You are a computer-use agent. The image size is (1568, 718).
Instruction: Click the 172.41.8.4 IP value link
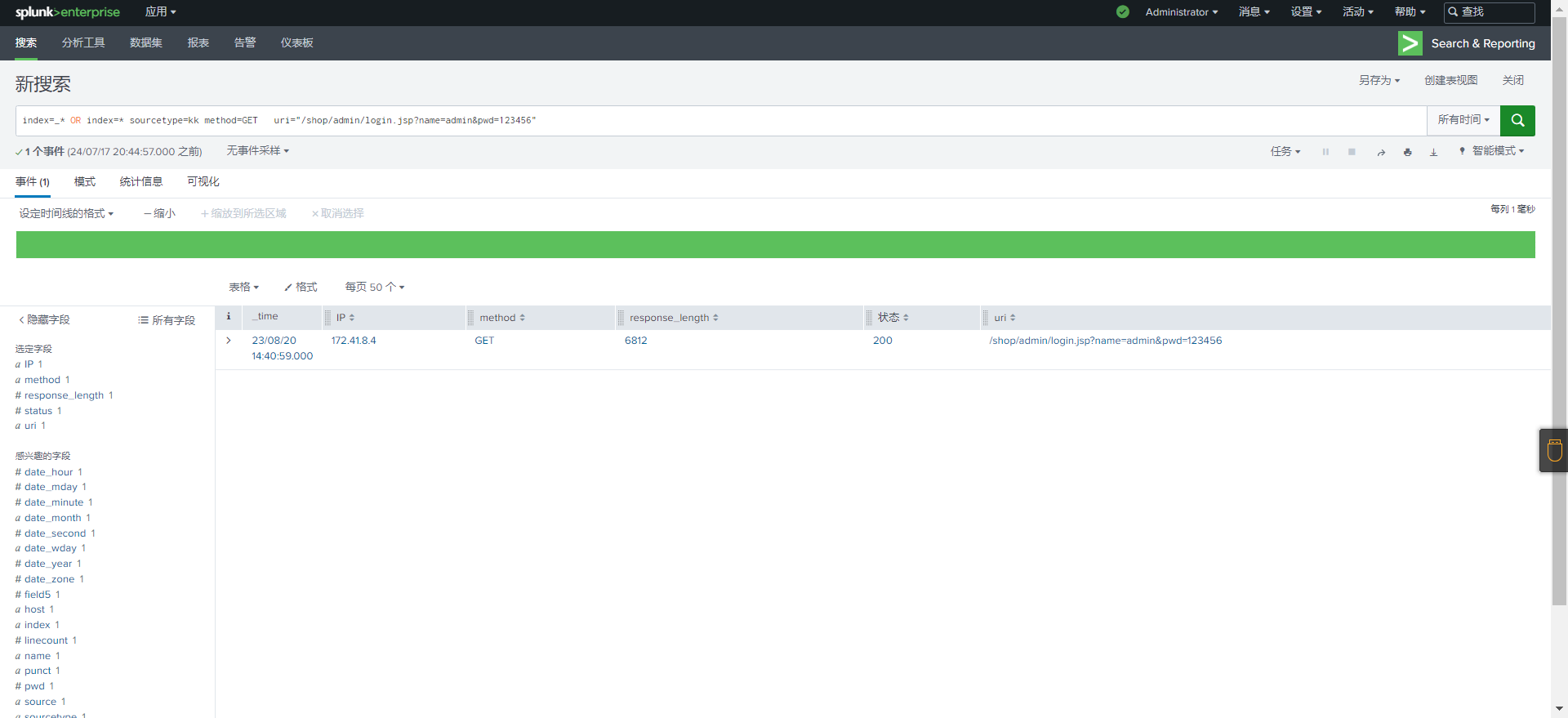click(354, 341)
